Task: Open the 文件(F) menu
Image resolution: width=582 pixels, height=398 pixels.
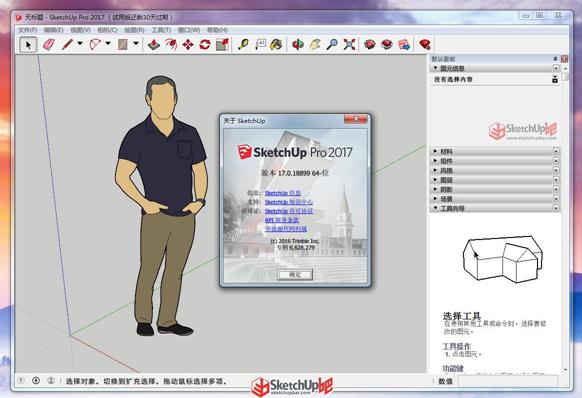Action: [x=27, y=30]
